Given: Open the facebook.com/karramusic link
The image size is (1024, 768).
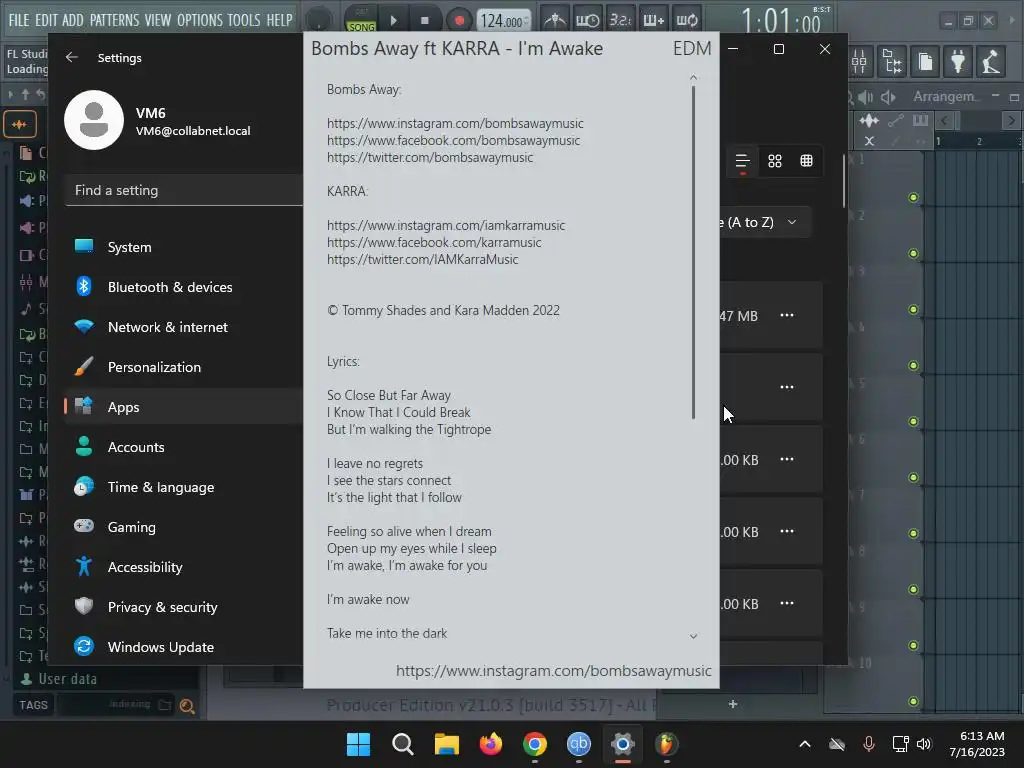Looking at the screenshot, I should [x=434, y=242].
